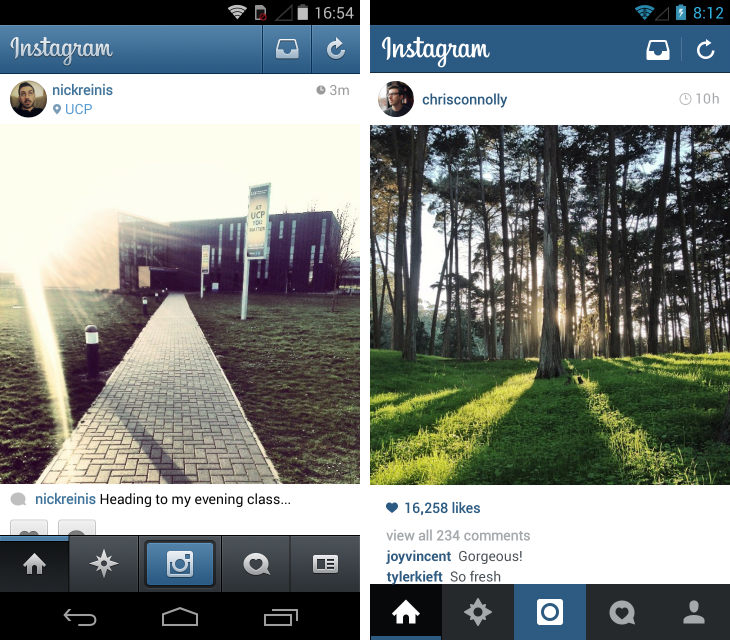
Task: Open the activity heart tab in the new layout
Action: 622,612
